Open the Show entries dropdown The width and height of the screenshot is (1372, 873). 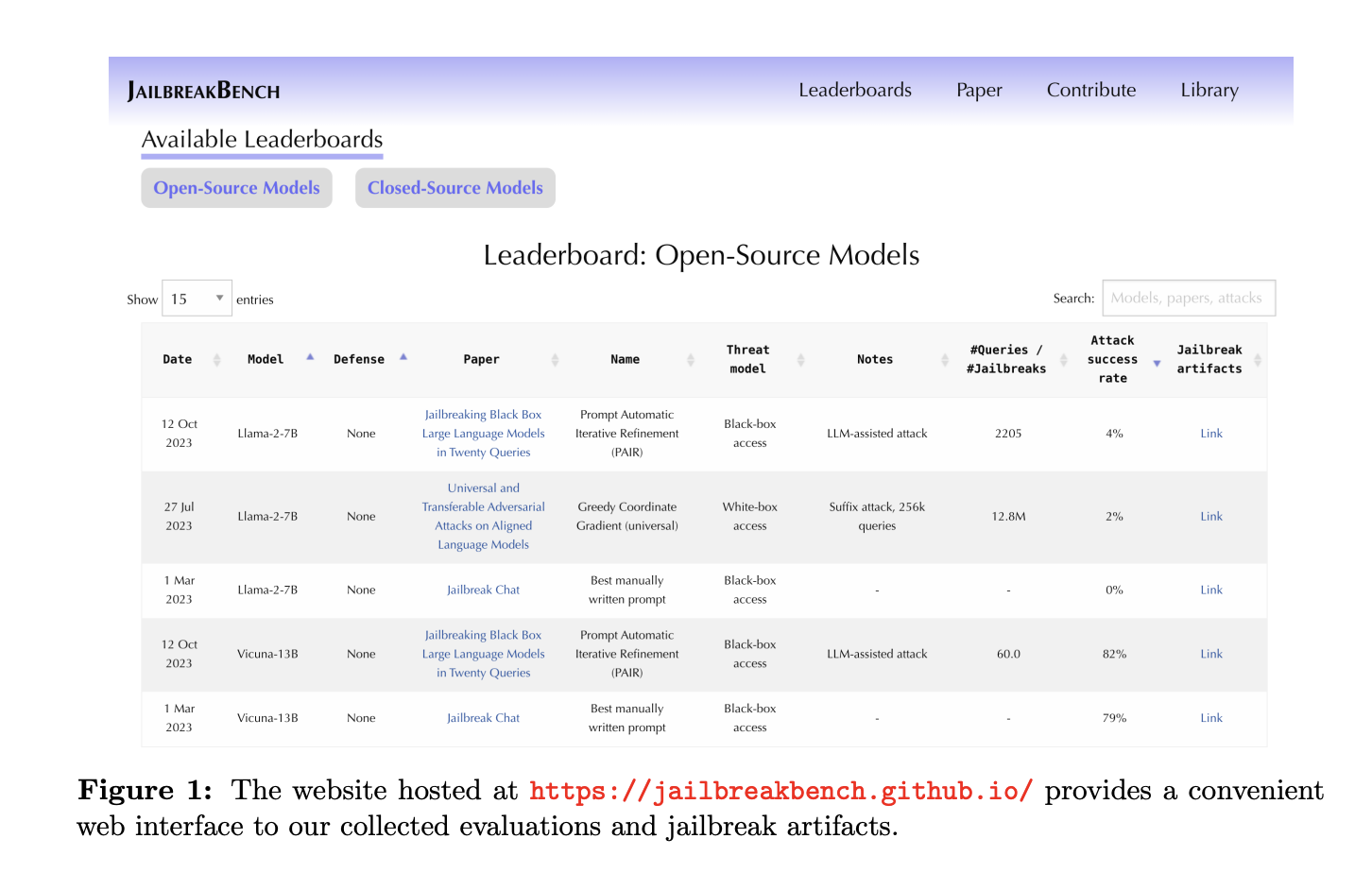click(x=197, y=298)
